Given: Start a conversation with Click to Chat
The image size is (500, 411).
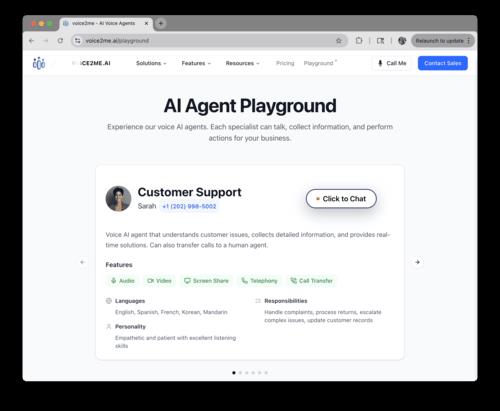Looking at the screenshot, I should click(x=341, y=199).
